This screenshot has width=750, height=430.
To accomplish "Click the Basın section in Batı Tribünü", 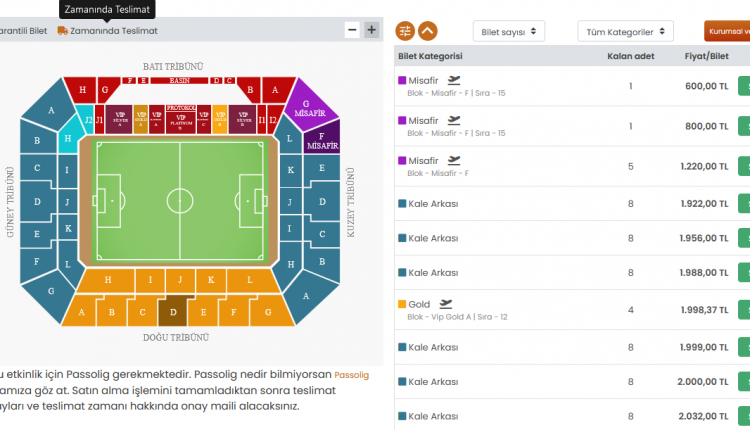I will click(x=179, y=80).
